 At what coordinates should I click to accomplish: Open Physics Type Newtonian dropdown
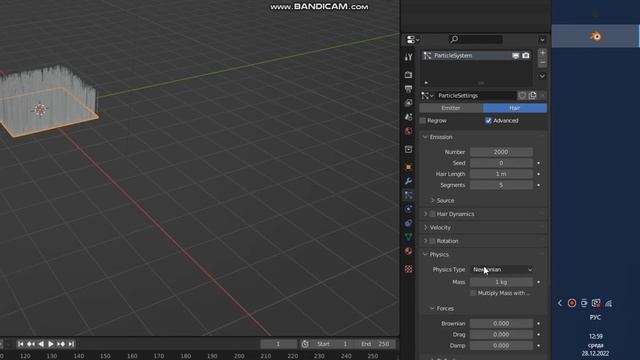point(502,269)
